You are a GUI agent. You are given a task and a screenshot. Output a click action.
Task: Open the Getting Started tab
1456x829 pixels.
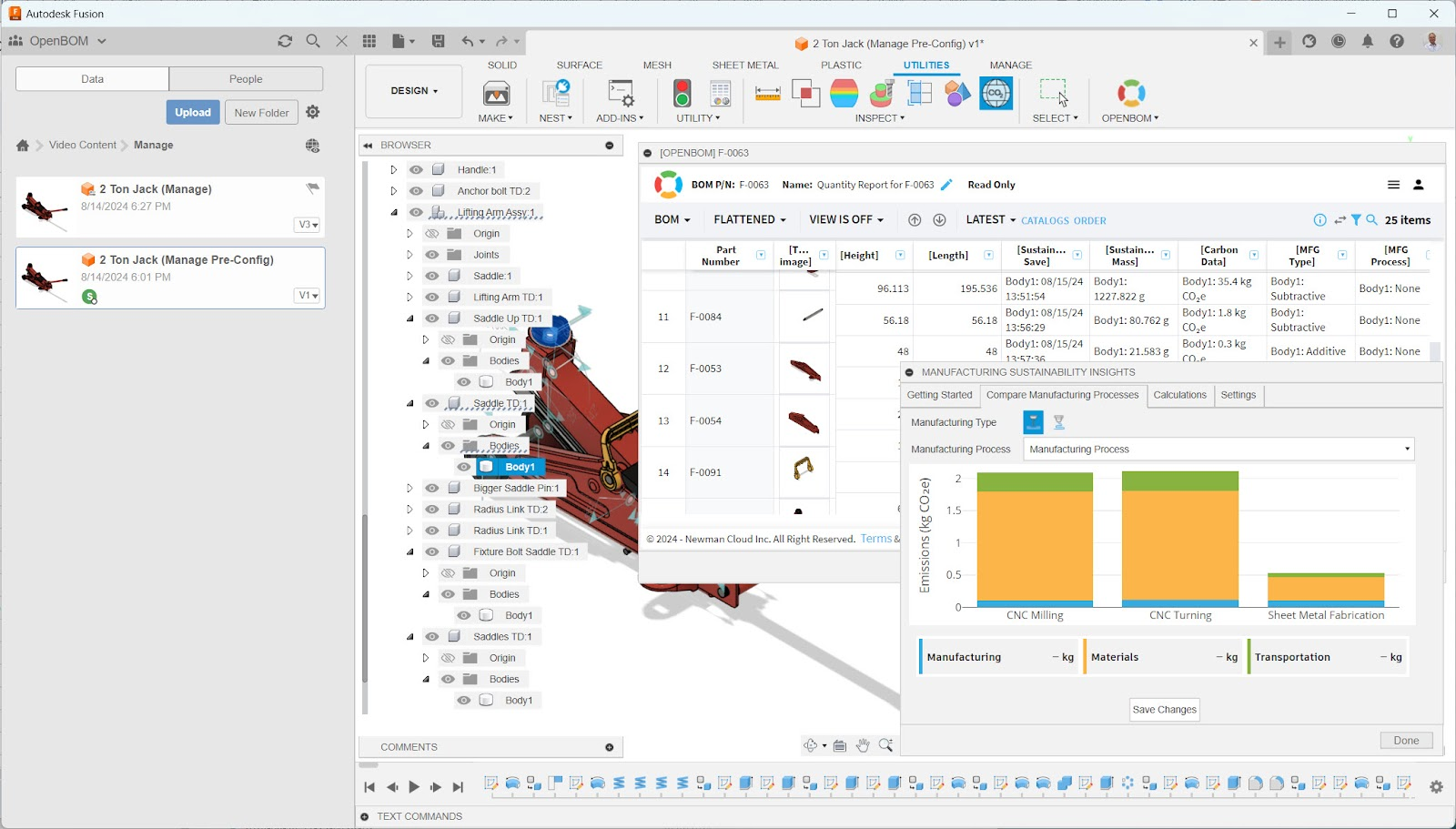(940, 395)
